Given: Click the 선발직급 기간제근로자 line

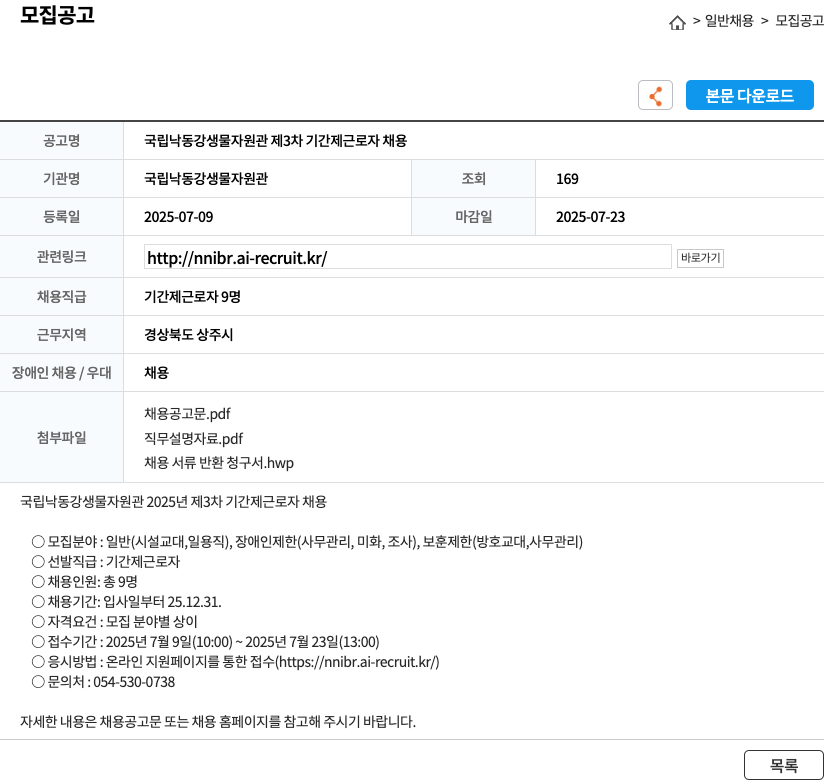Looking at the screenshot, I should 106,562.
